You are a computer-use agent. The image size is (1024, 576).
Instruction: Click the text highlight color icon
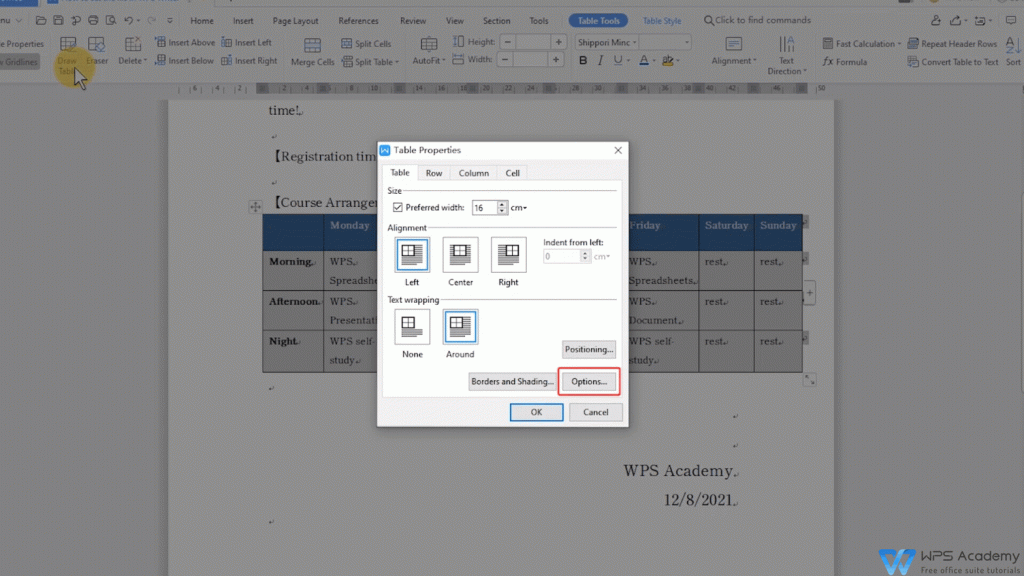pos(667,61)
